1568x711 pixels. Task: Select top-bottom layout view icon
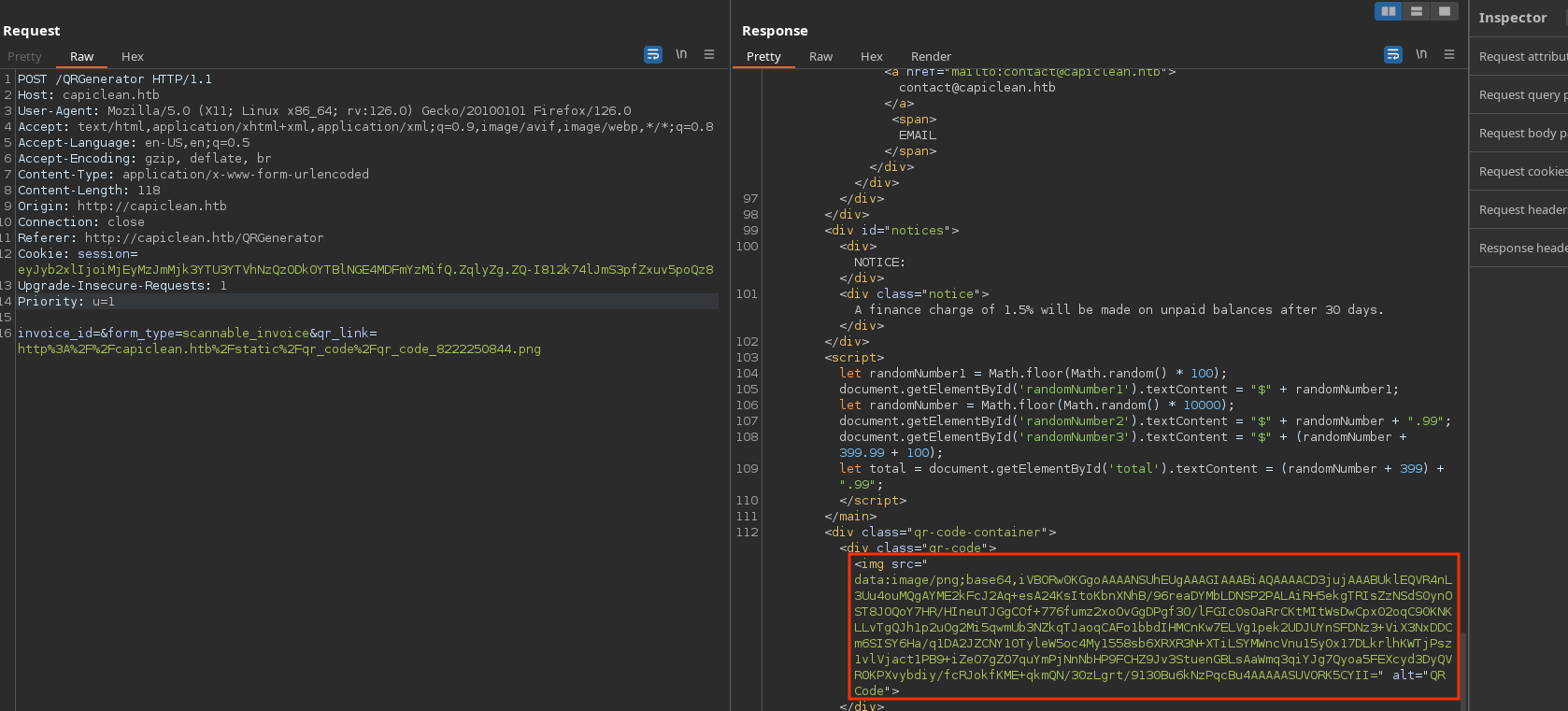(x=1417, y=11)
